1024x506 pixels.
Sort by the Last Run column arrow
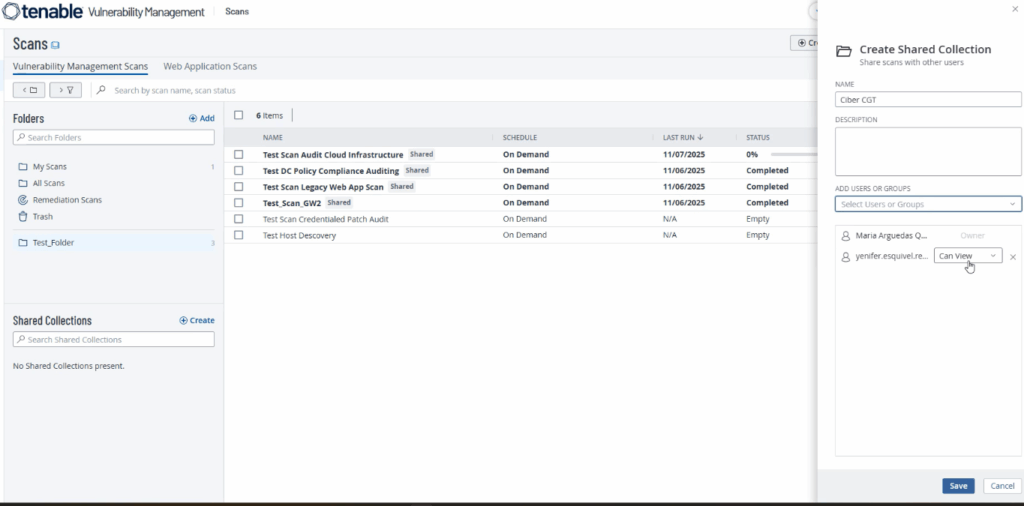click(x=700, y=137)
